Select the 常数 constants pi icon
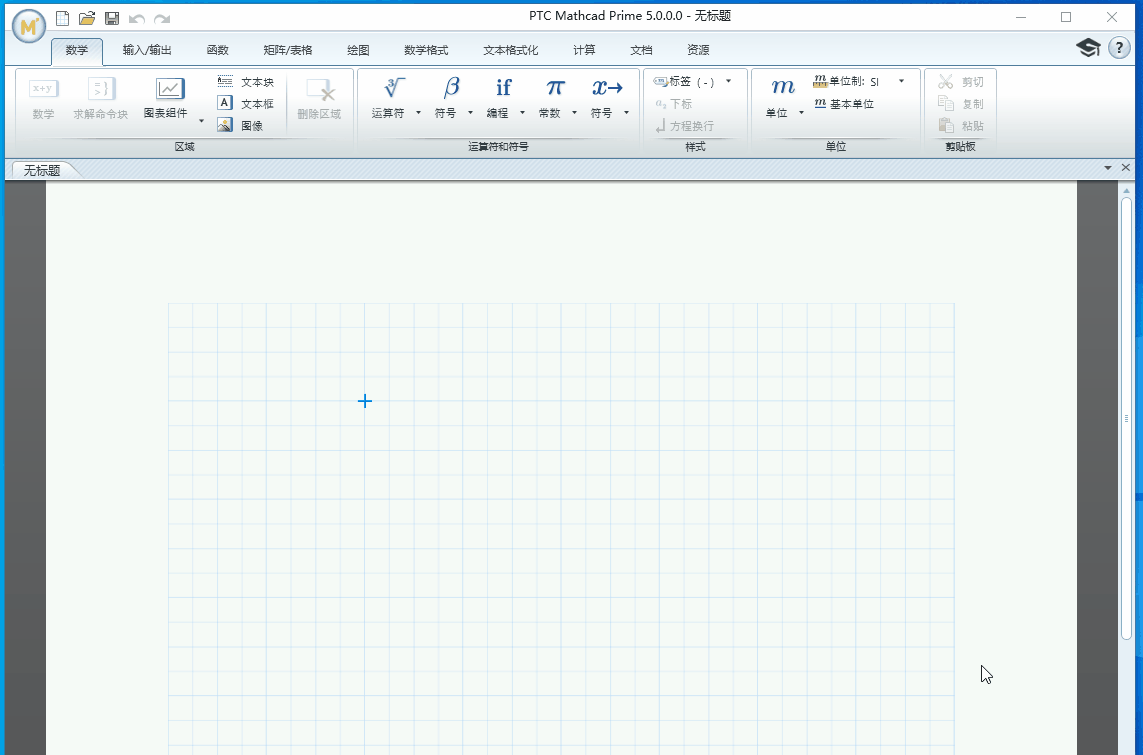This screenshot has height=755, width=1143. tap(555, 89)
